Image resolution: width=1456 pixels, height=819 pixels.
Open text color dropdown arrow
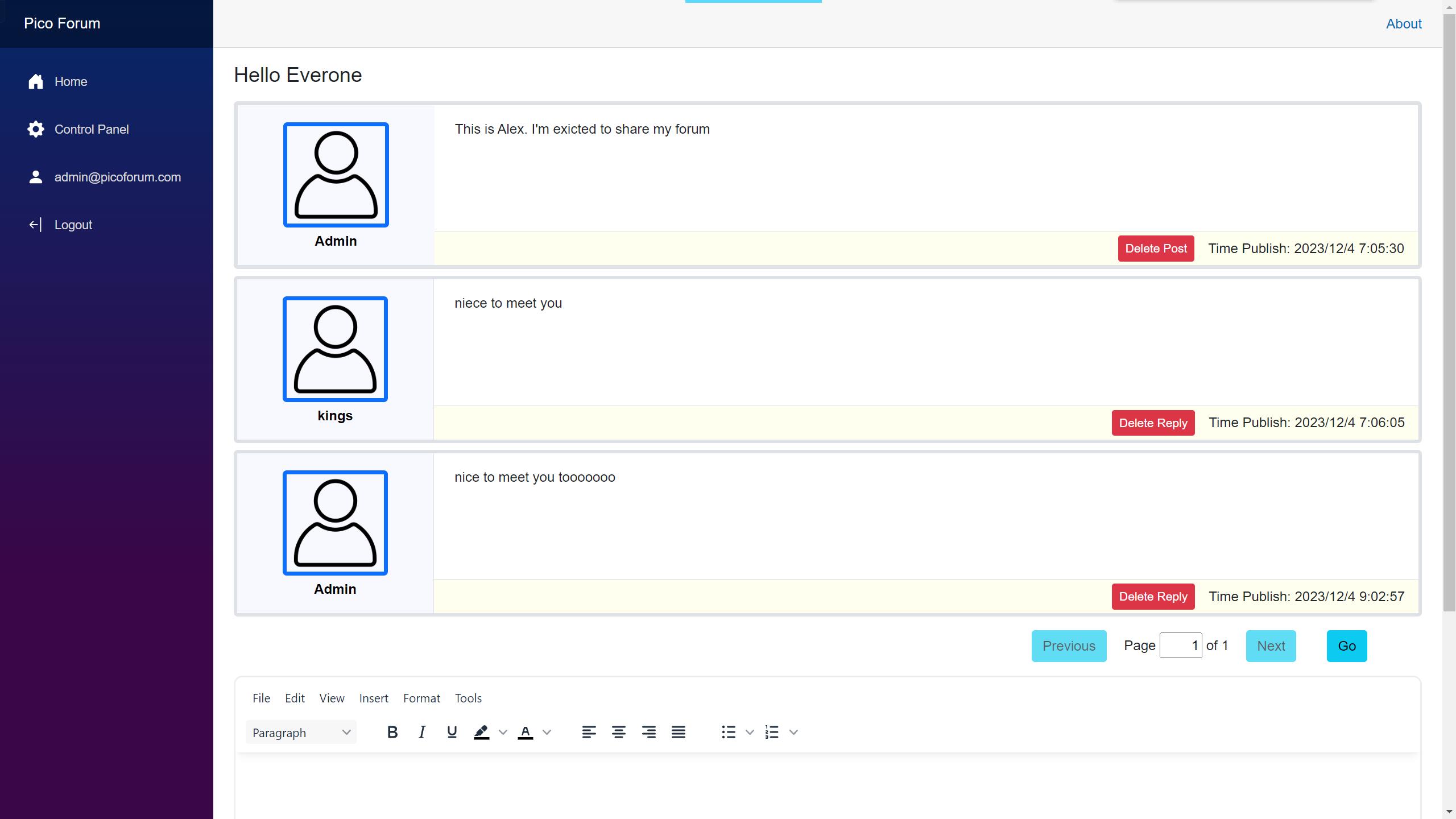point(547,732)
